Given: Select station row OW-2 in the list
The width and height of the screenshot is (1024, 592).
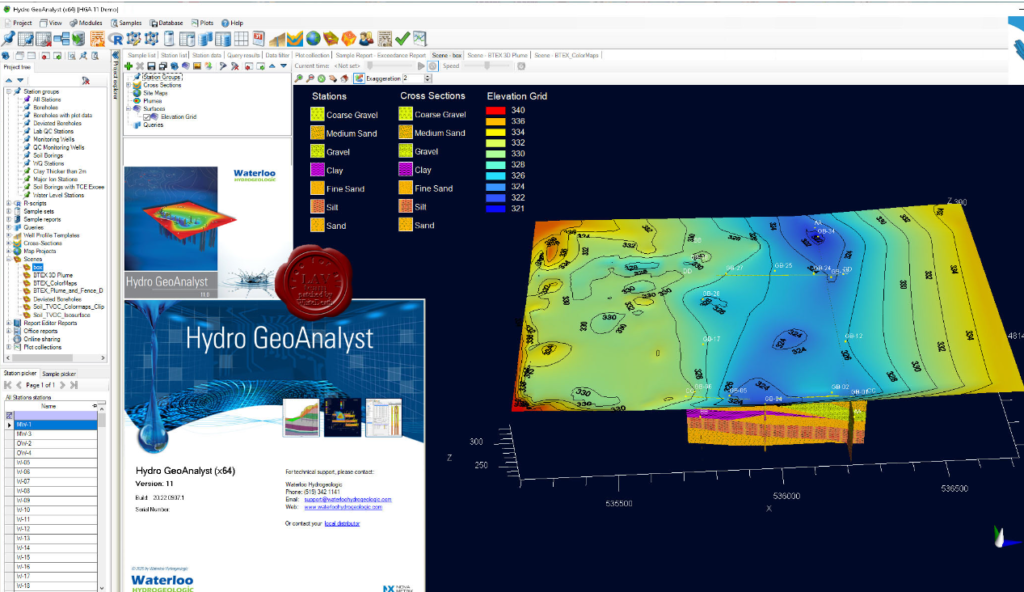Looking at the screenshot, I should point(56,443).
